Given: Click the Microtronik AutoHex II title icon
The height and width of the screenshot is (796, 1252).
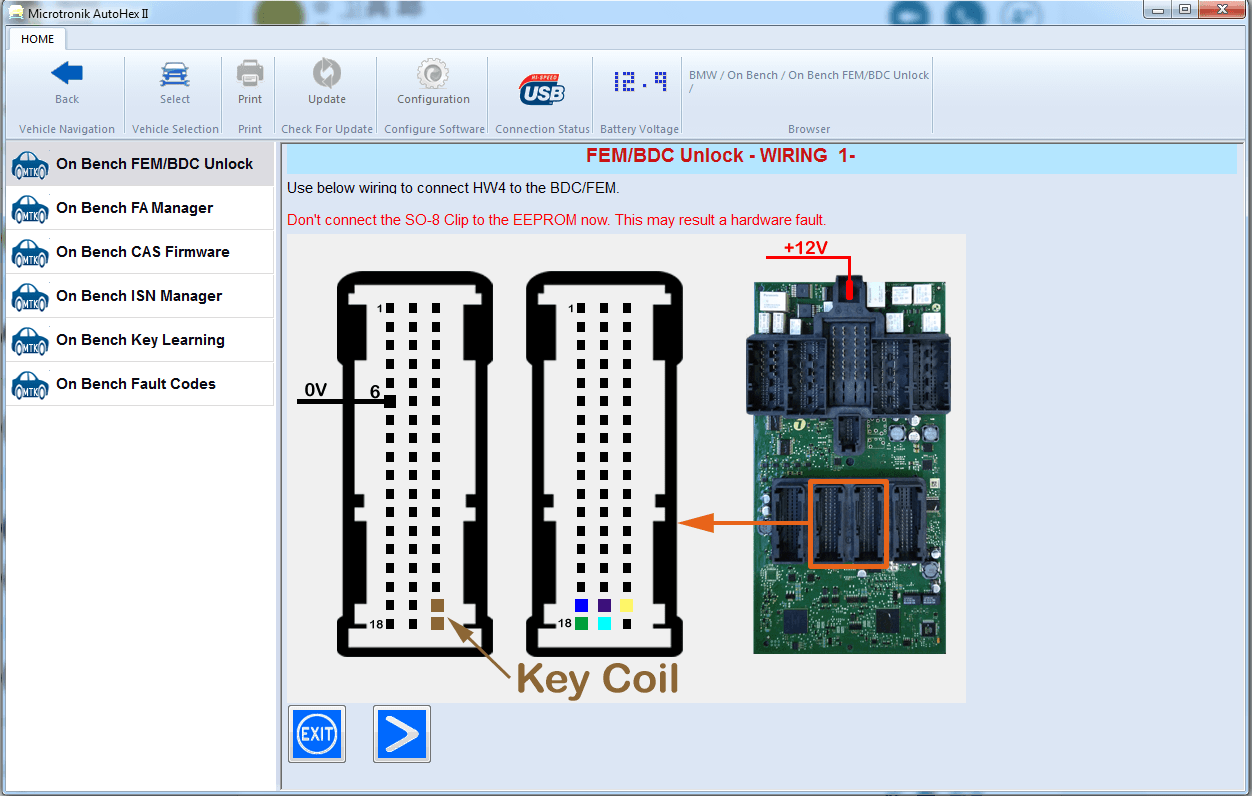Looking at the screenshot, I should point(16,12).
